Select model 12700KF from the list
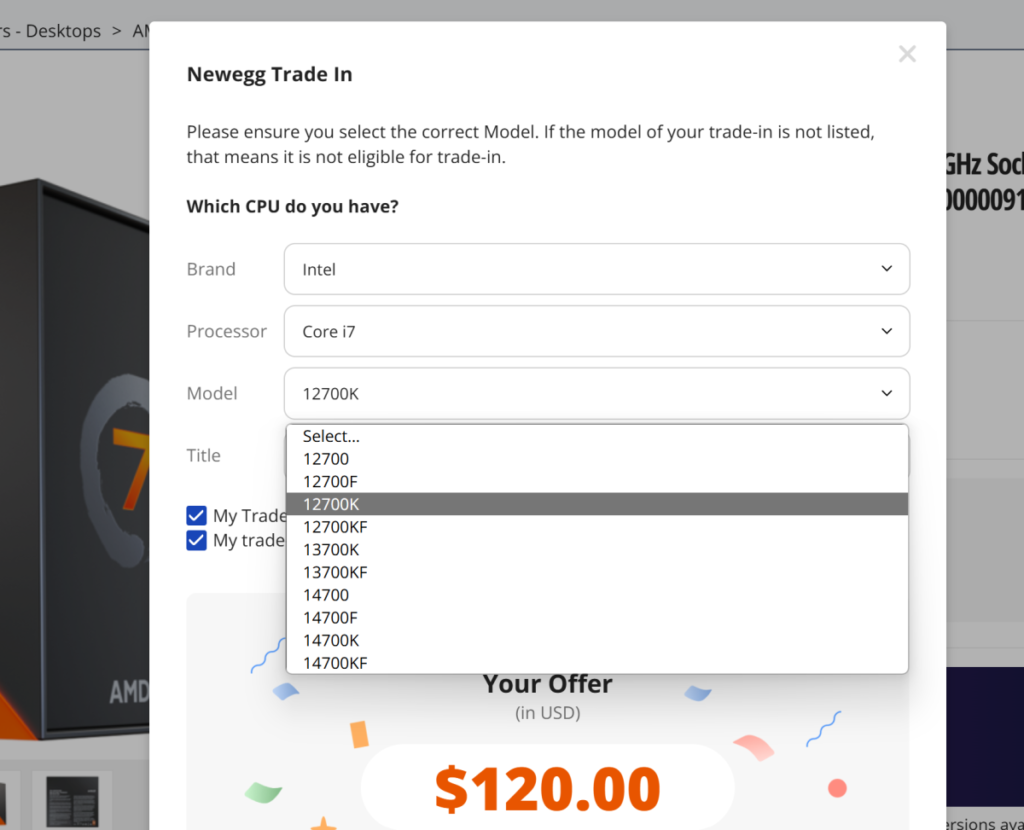 coord(597,527)
